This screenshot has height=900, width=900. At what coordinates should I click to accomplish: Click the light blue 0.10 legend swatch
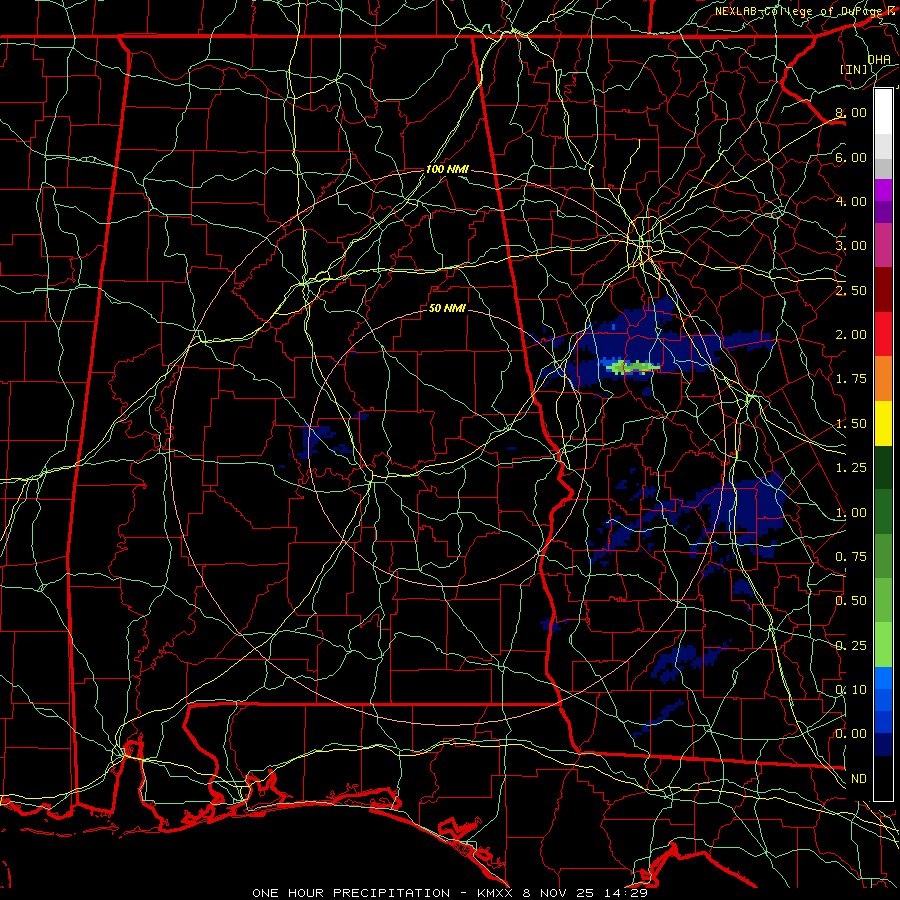(x=883, y=678)
